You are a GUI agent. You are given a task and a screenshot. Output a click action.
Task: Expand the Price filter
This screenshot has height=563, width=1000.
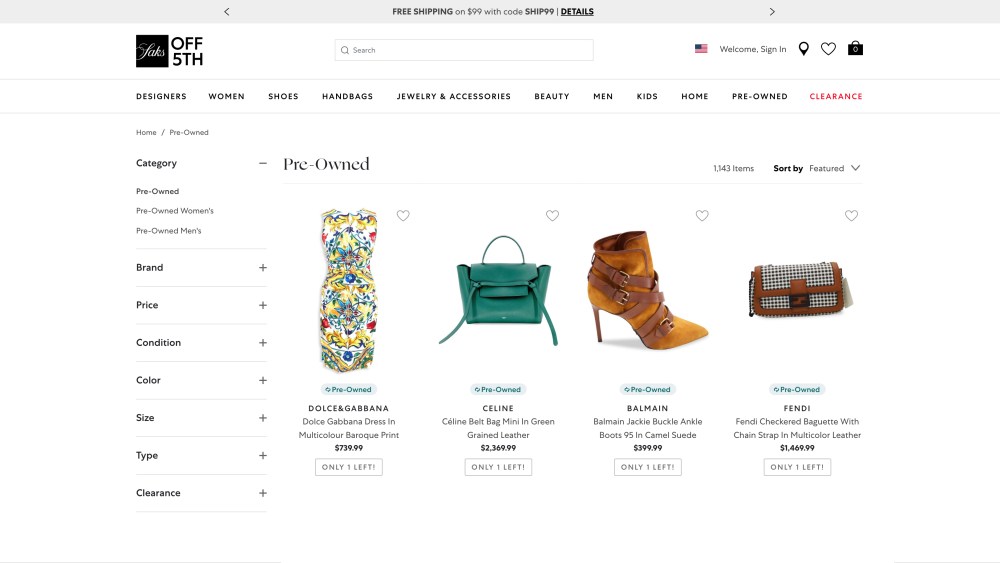tap(262, 305)
